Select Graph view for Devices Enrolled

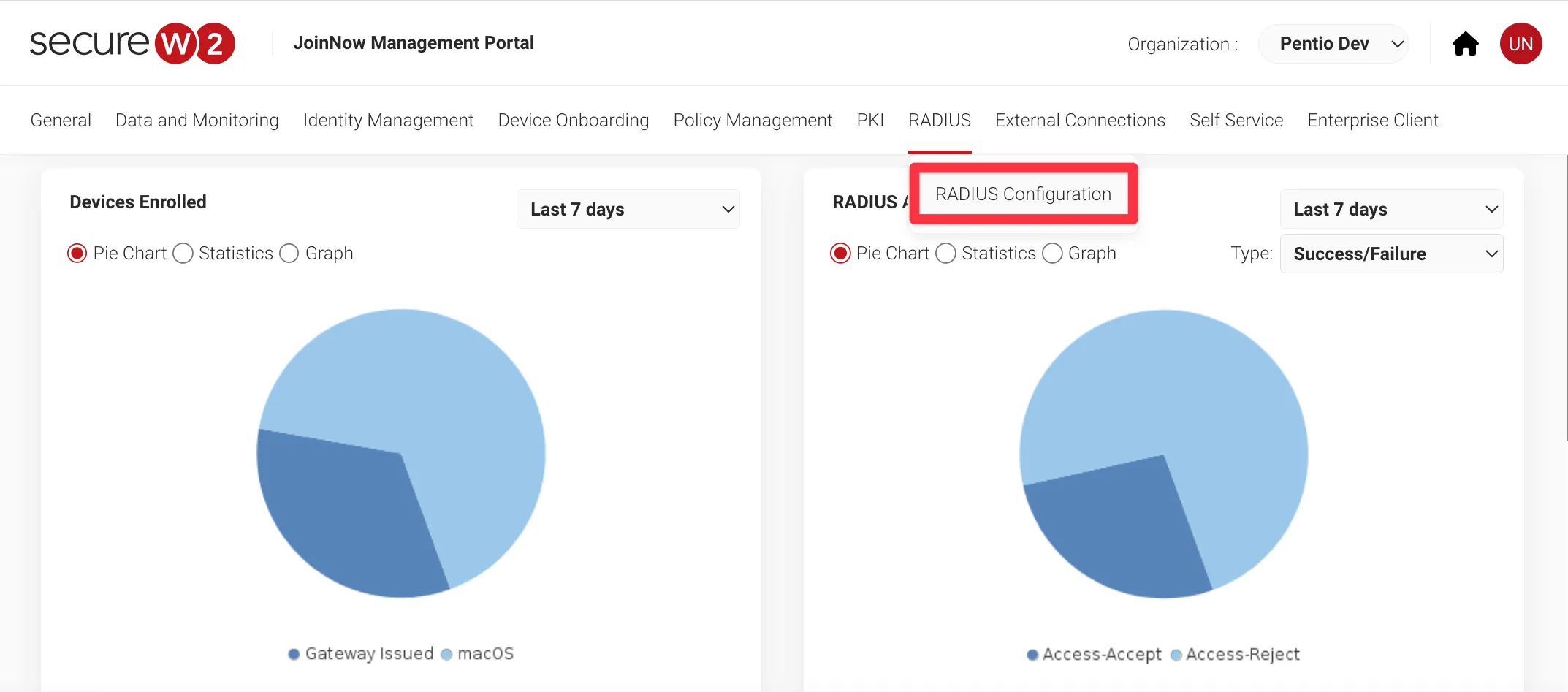pyautogui.click(x=289, y=254)
